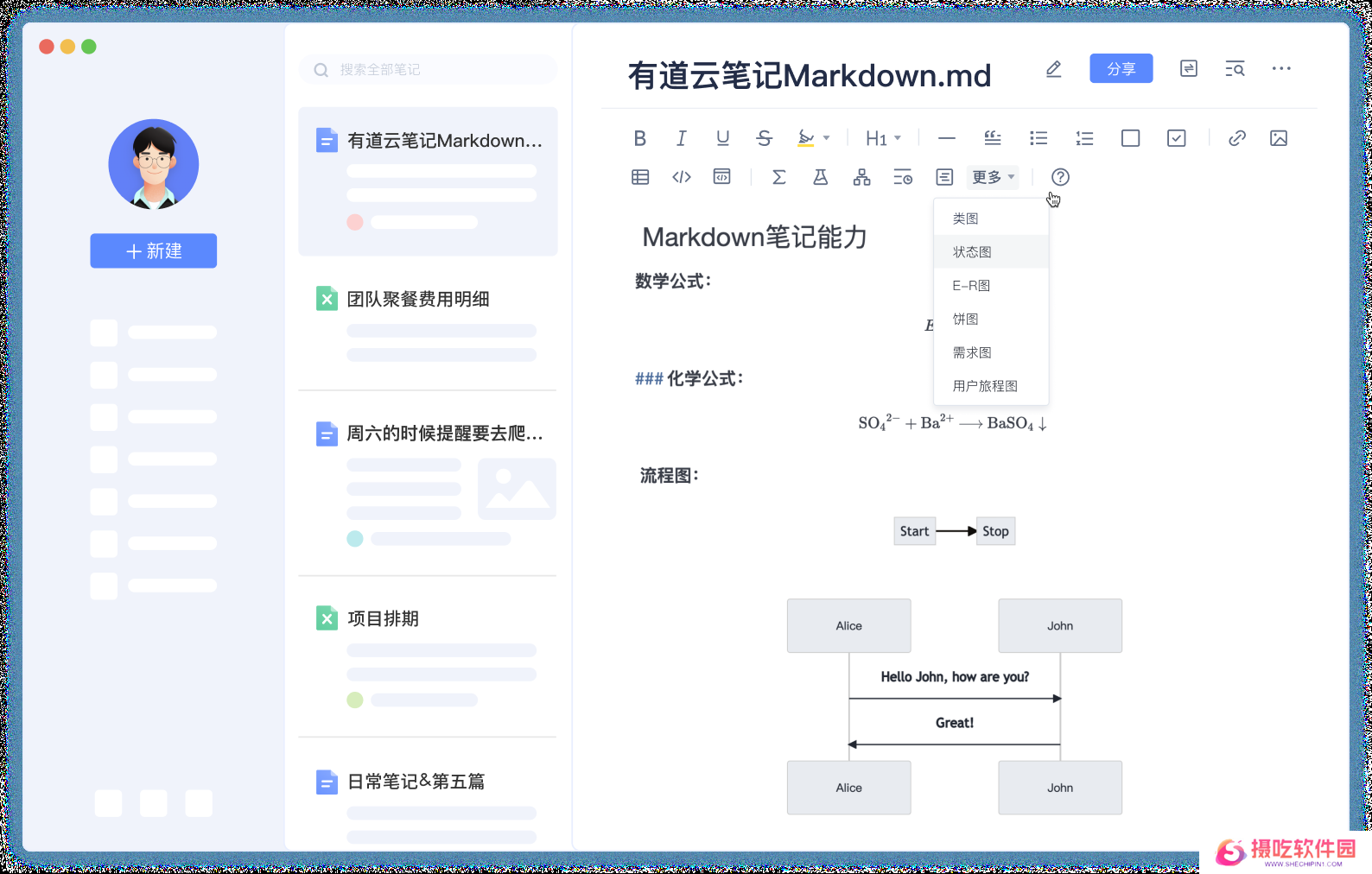Screen dimensions: 1372x874
Task: Select 饼图 from the dropdown menu
Action: click(991, 320)
